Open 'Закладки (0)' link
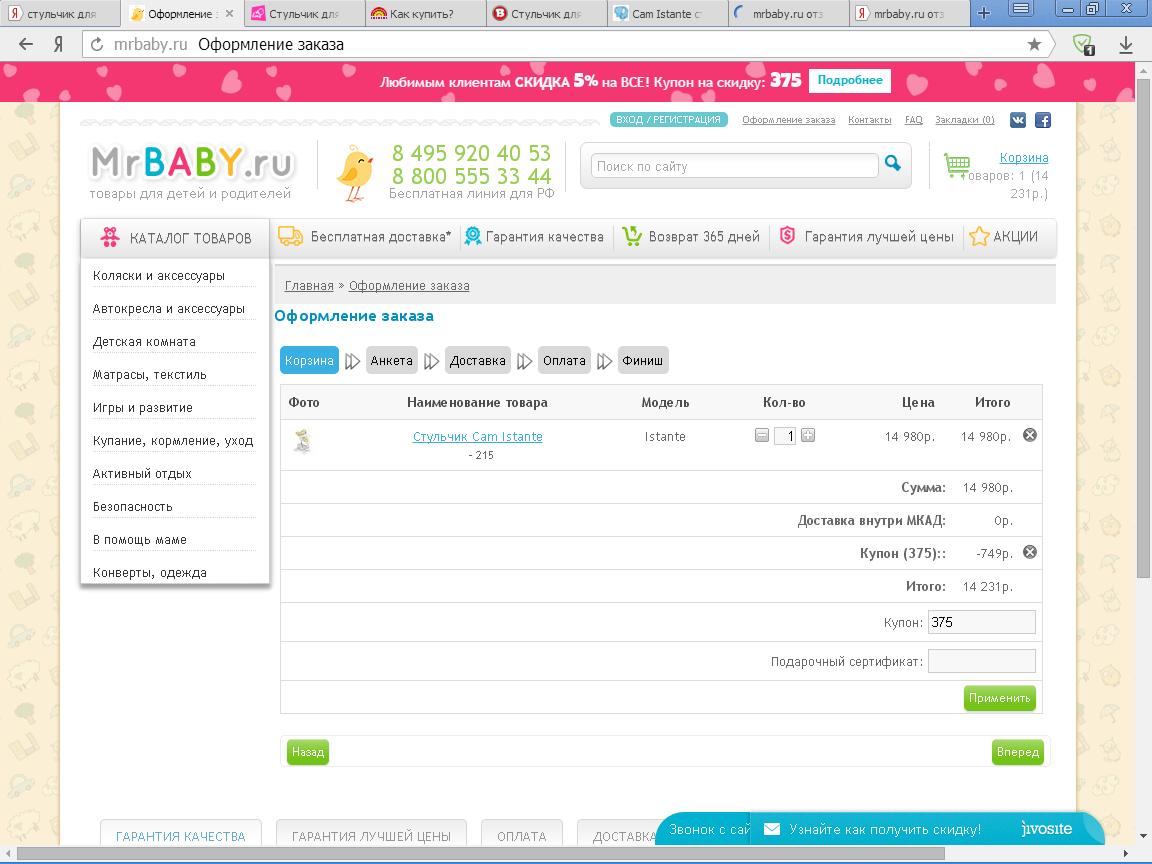 click(965, 120)
